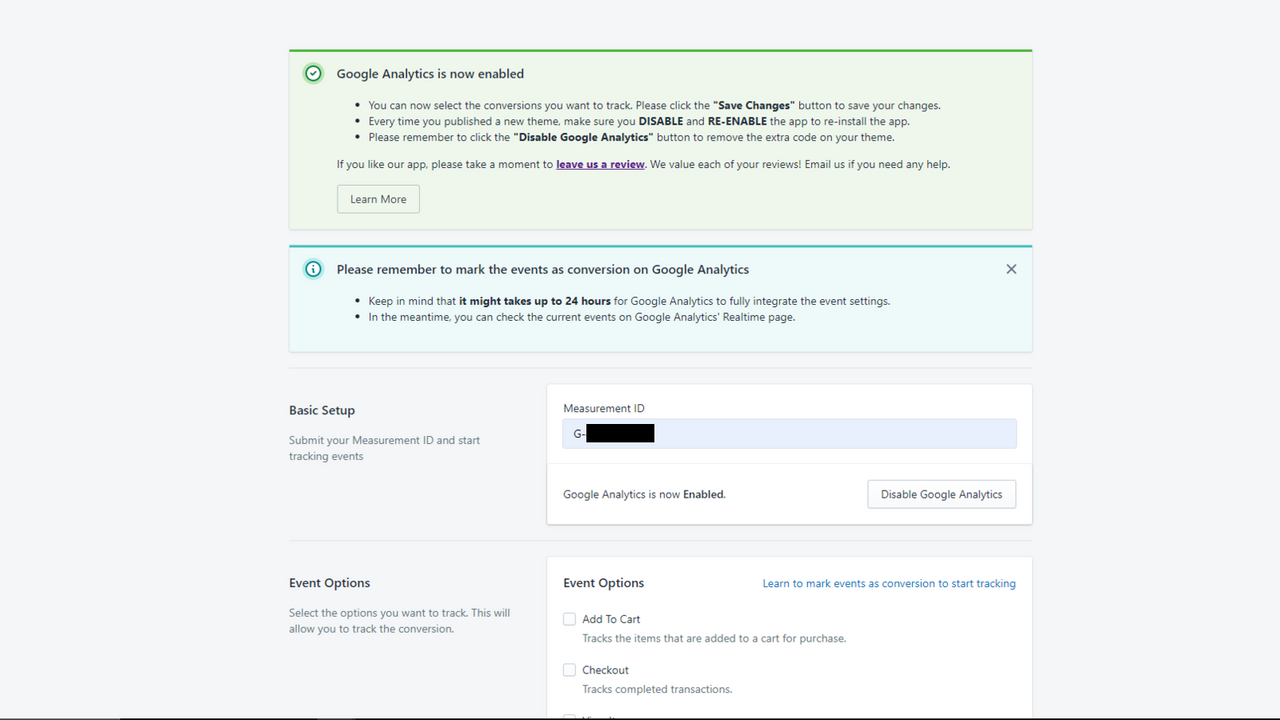Open the leave us a review link
The image size is (1280, 720).
pyautogui.click(x=599, y=164)
